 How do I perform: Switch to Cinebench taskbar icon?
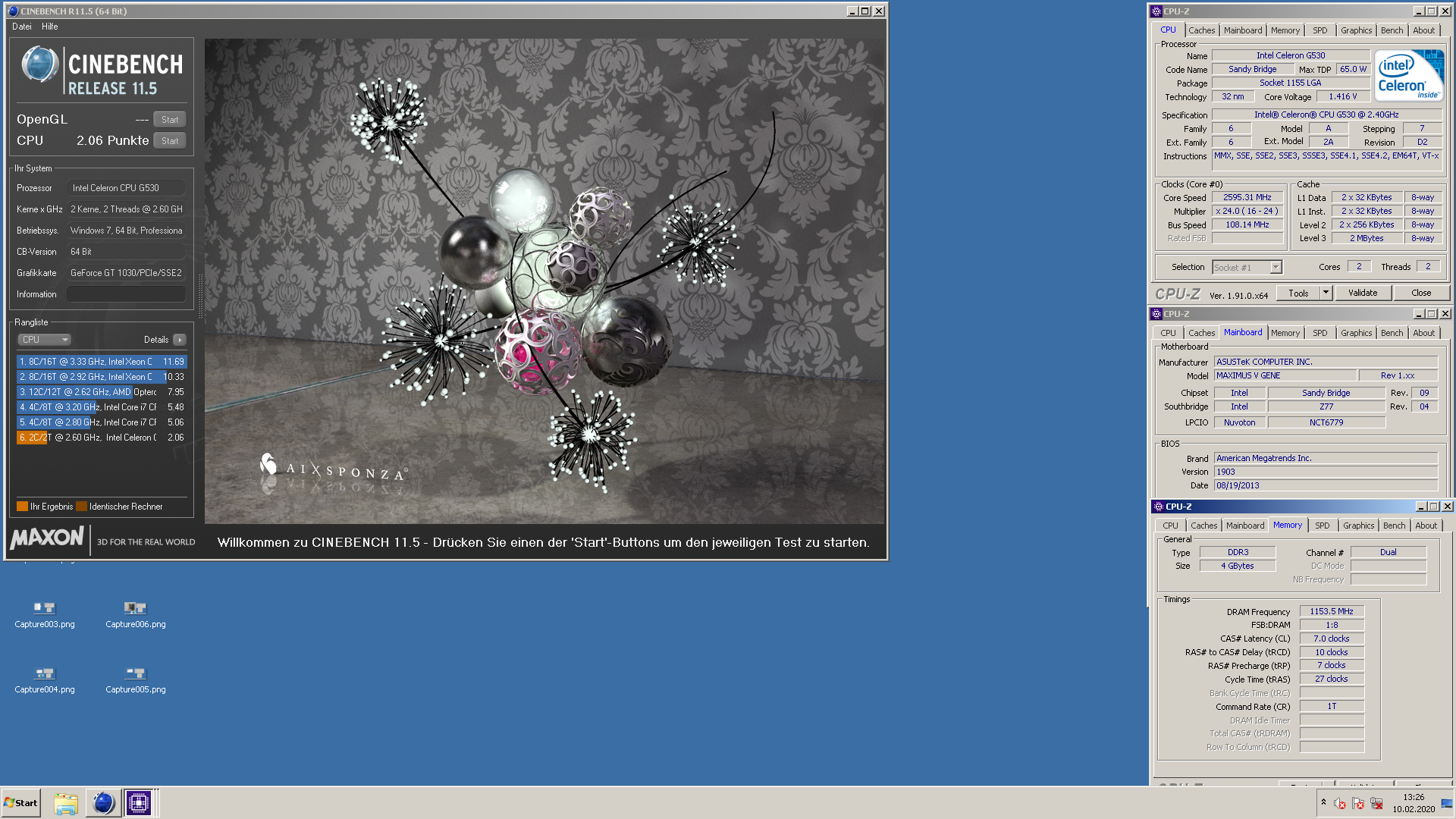[x=103, y=803]
